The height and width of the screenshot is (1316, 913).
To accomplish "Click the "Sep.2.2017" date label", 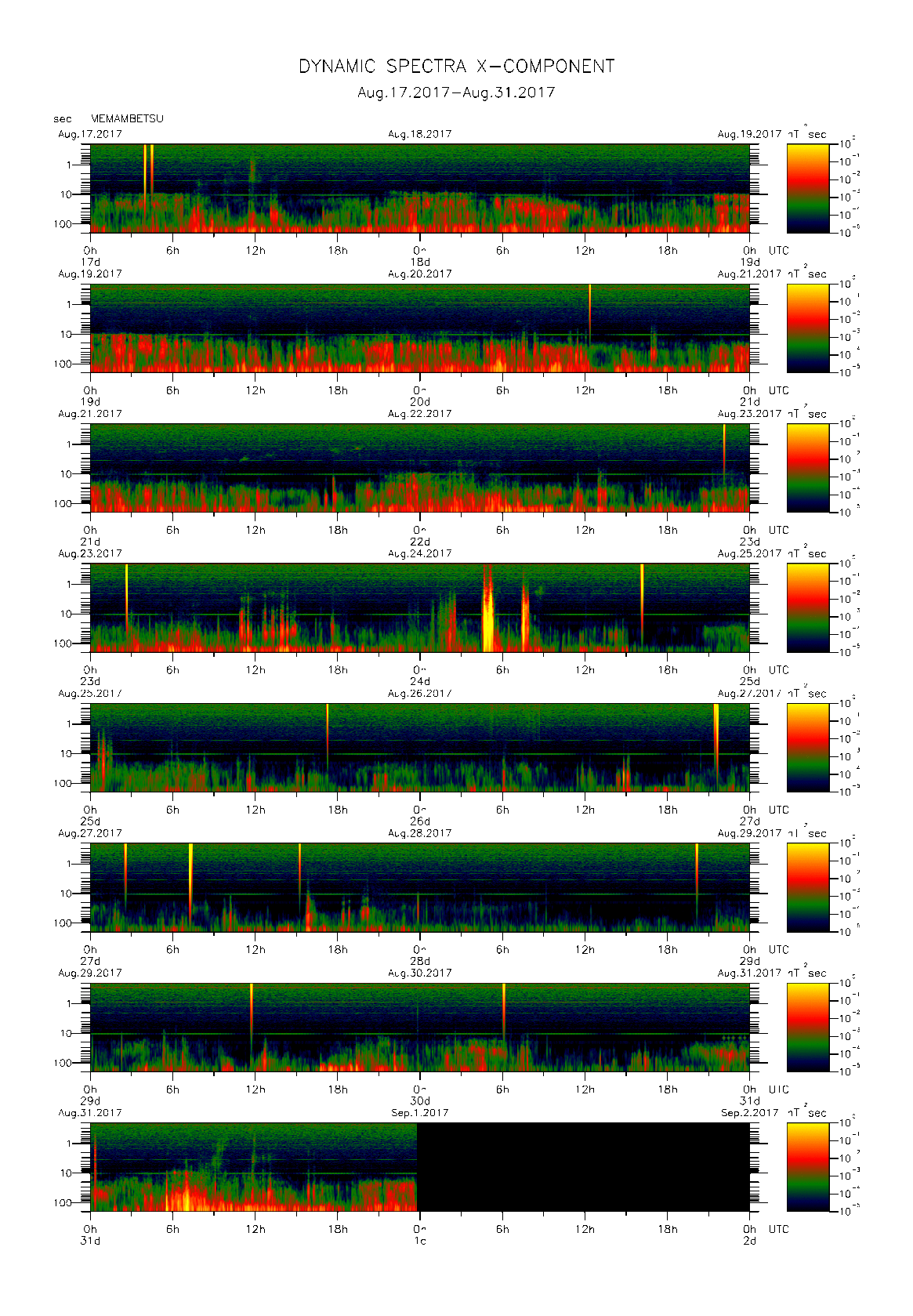I will (x=750, y=1113).
